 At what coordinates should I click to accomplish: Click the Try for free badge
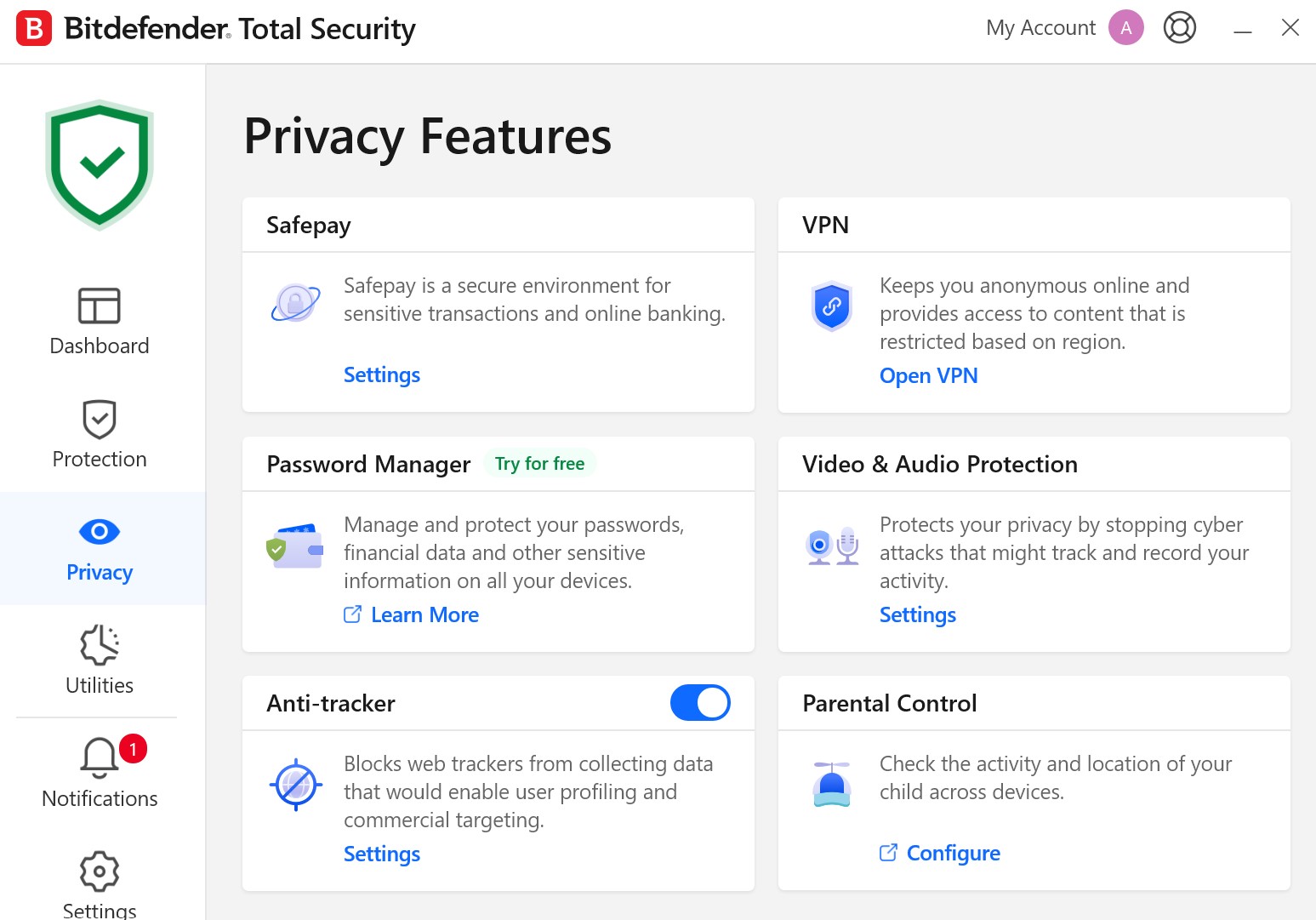click(539, 464)
